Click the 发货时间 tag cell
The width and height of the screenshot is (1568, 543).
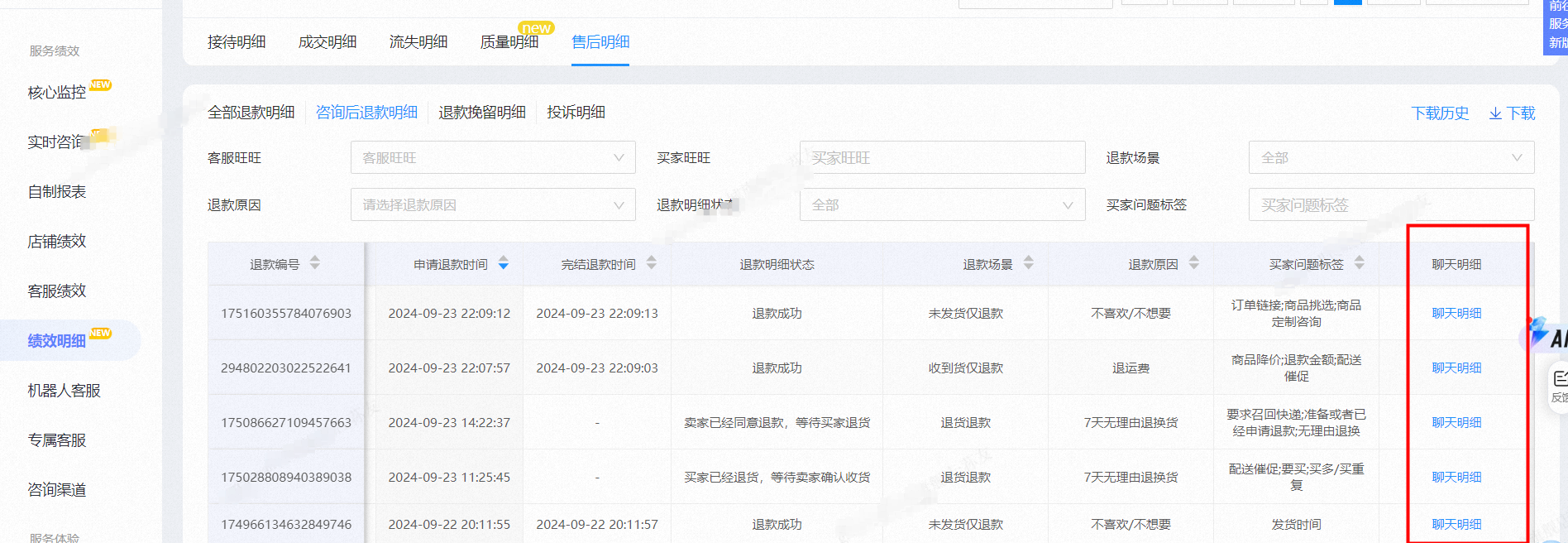[1296, 524]
